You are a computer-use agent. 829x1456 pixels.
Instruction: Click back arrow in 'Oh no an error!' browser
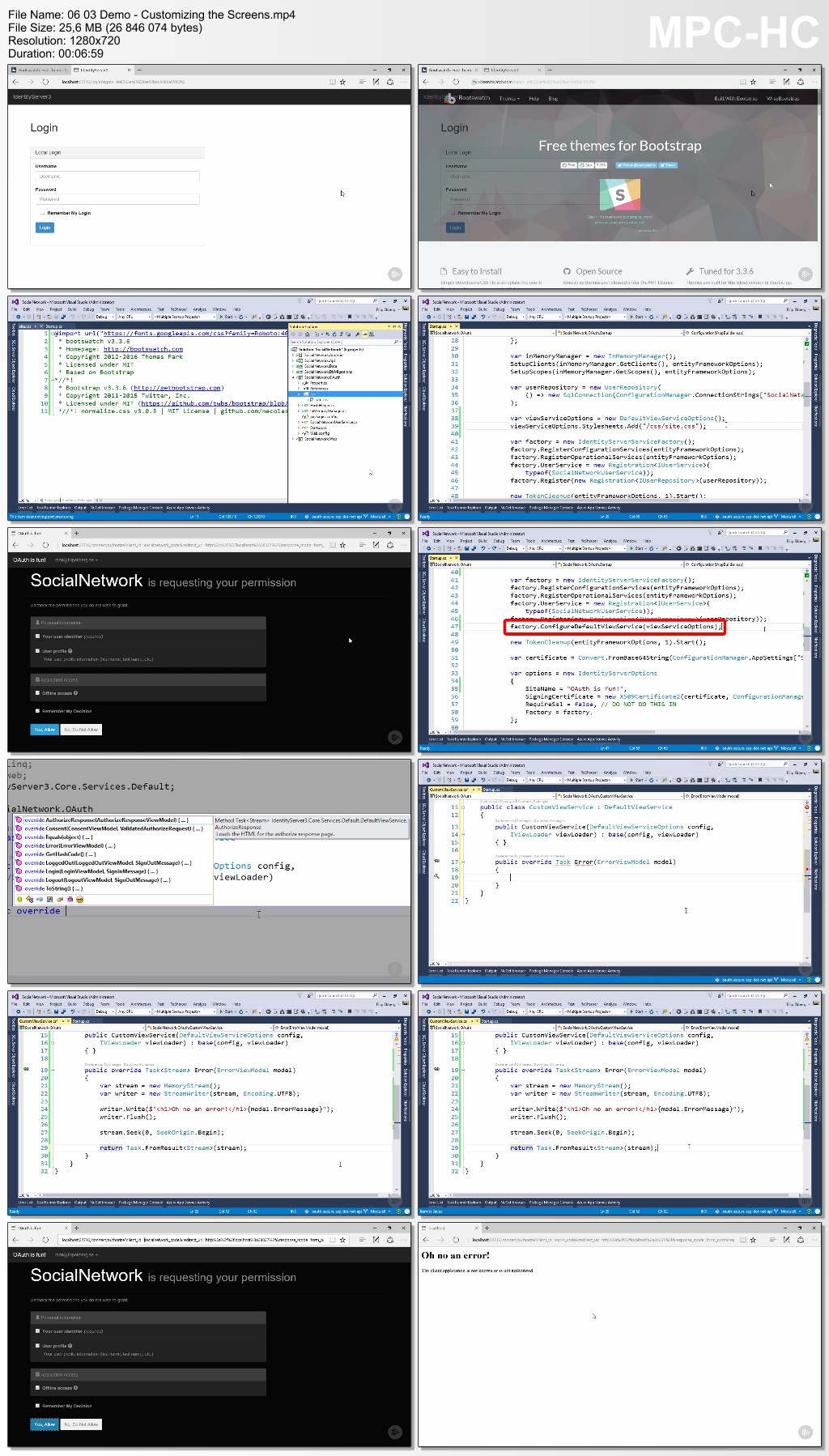[427, 1240]
